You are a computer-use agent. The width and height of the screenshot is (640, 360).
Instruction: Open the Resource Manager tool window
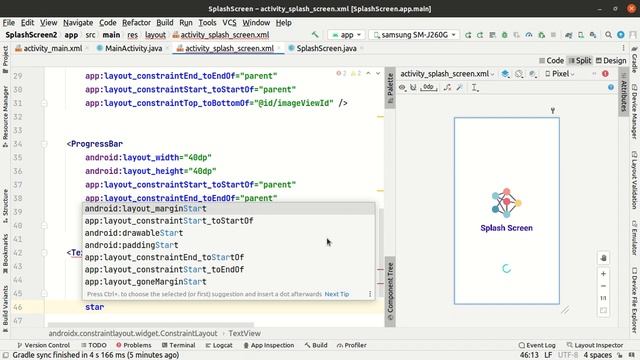[x=5, y=116]
